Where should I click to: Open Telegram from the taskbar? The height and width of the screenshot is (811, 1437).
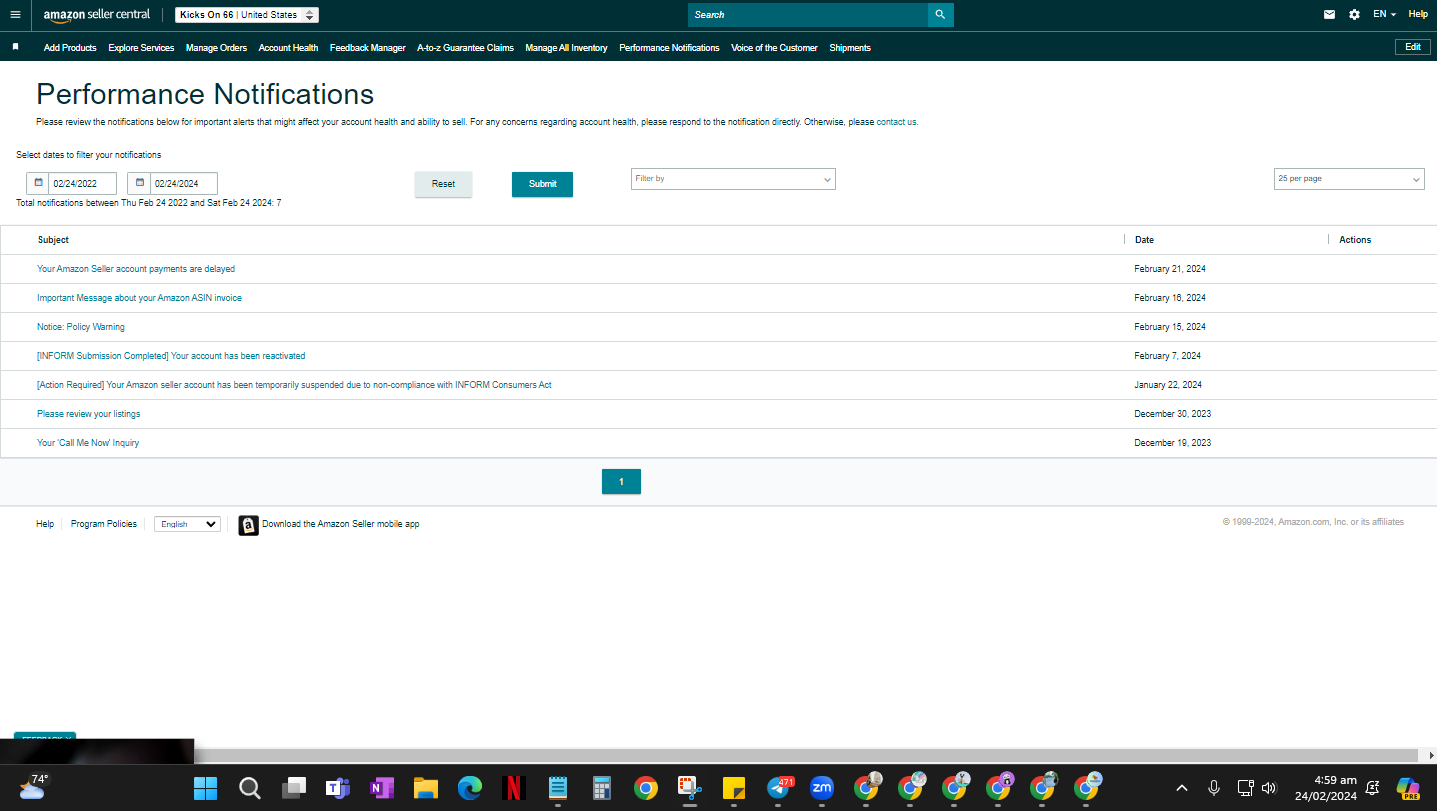tap(779, 788)
